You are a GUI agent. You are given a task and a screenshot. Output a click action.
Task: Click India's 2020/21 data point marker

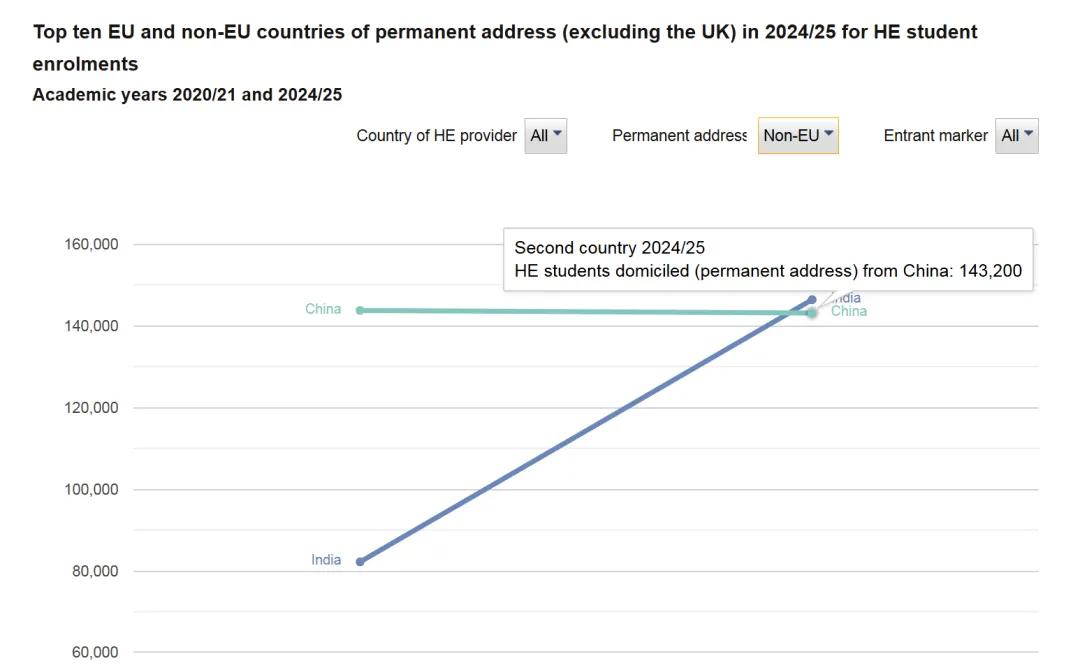pos(360,562)
